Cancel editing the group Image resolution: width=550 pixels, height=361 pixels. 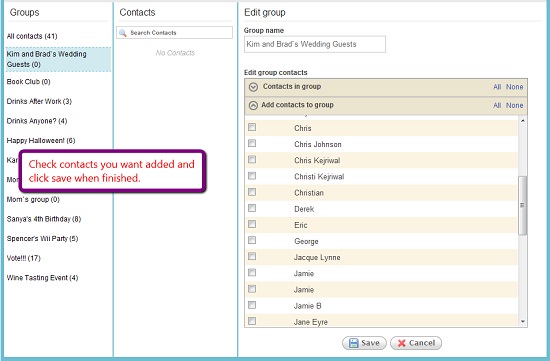click(416, 343)
